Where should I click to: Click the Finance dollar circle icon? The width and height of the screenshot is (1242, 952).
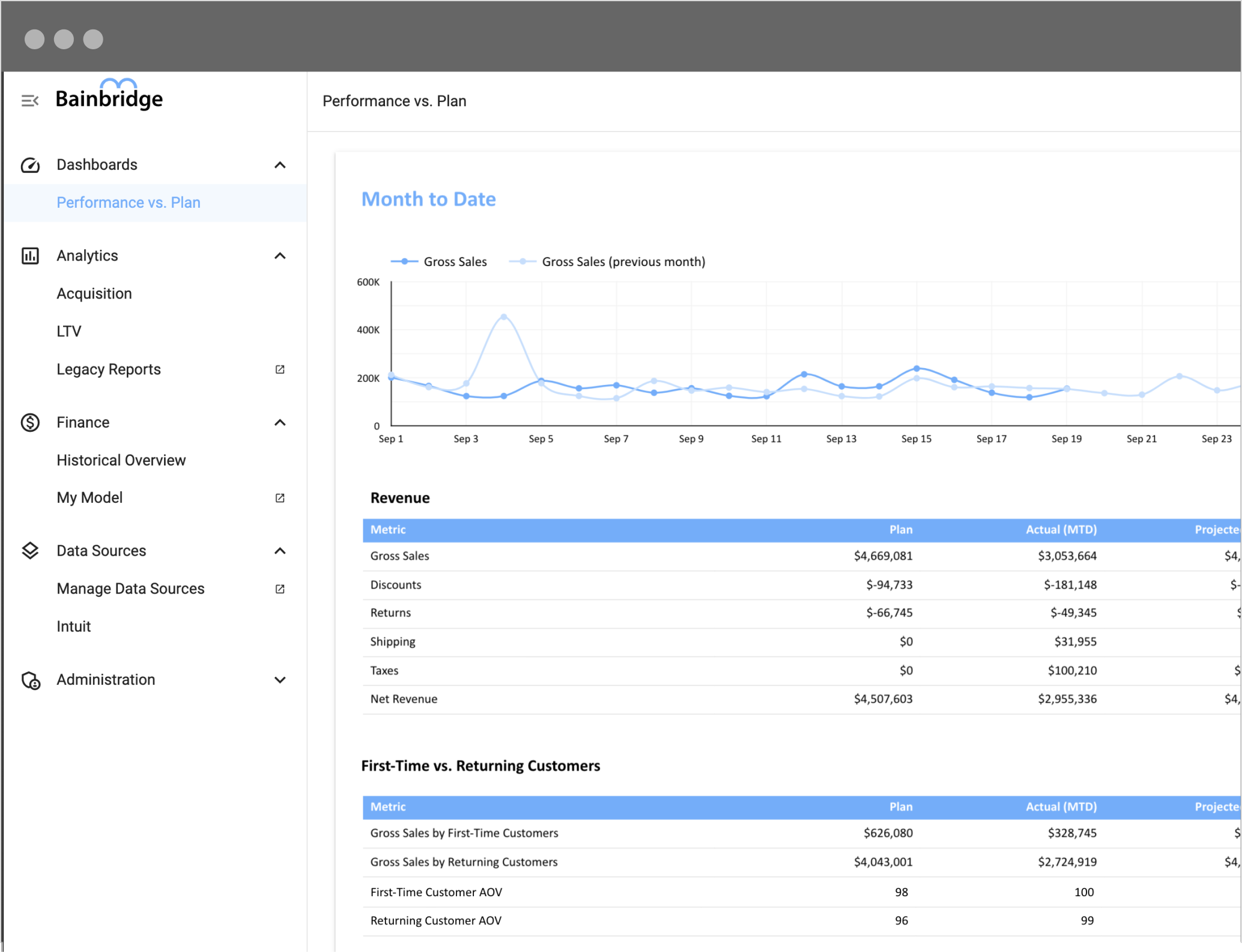click(x=30, y=423)
